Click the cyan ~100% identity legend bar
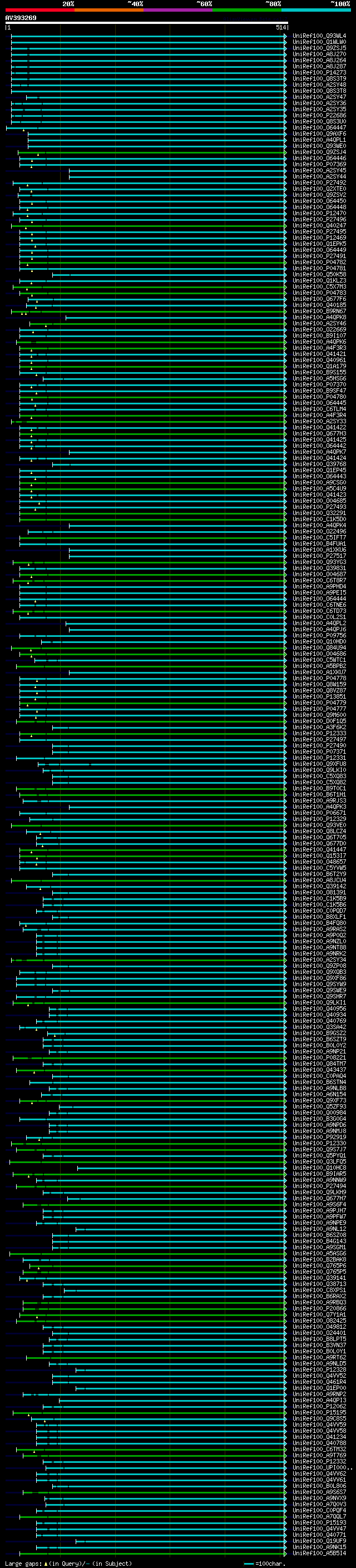Image resolution: width=356 pixels, height=1568 pixels. click(x=316, y=10)
